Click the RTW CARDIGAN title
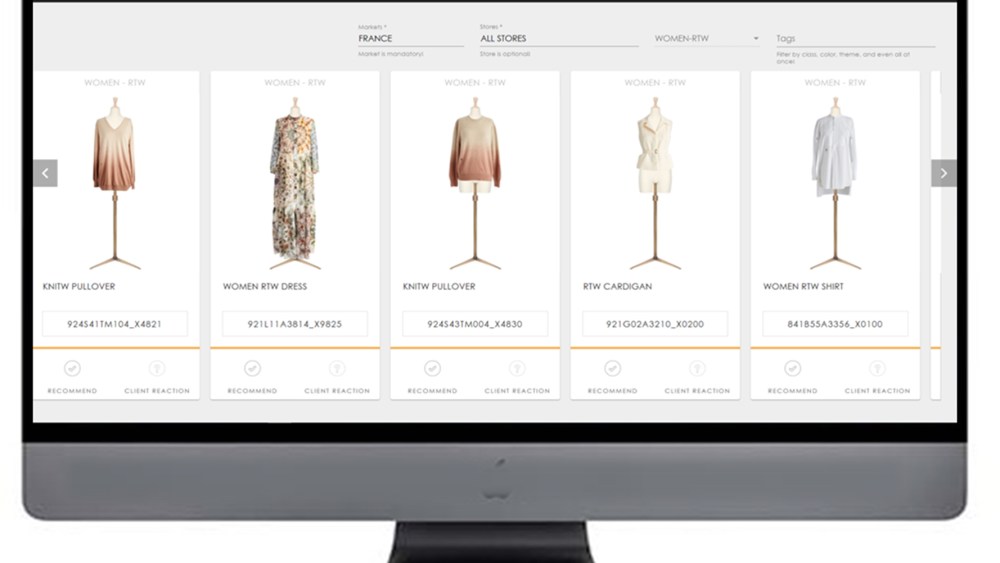The width and height of the screenshot is (1000, 563). [x=617, y=287]
